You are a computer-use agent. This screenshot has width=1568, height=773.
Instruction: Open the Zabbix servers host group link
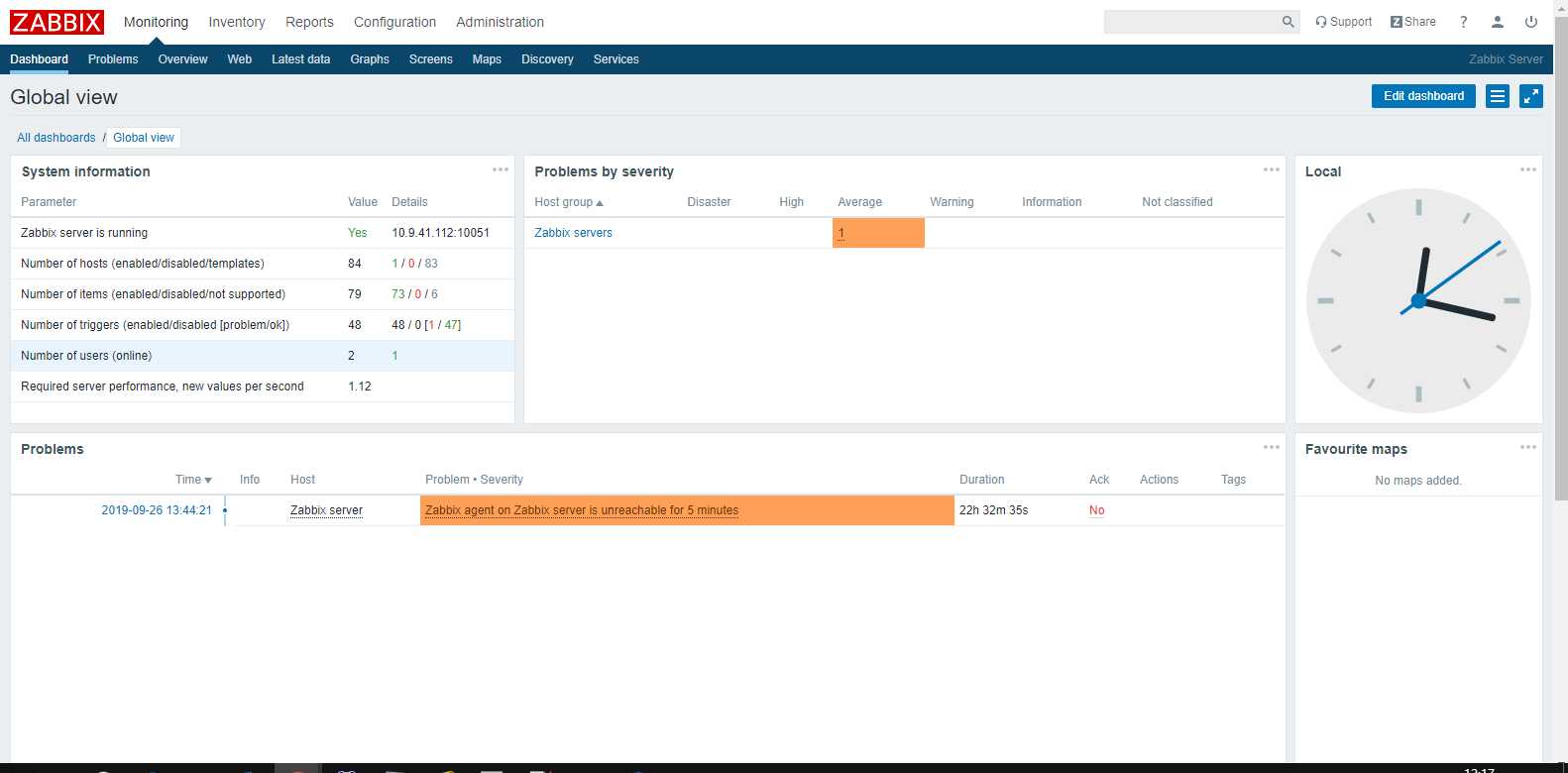[x=573, y=233]
